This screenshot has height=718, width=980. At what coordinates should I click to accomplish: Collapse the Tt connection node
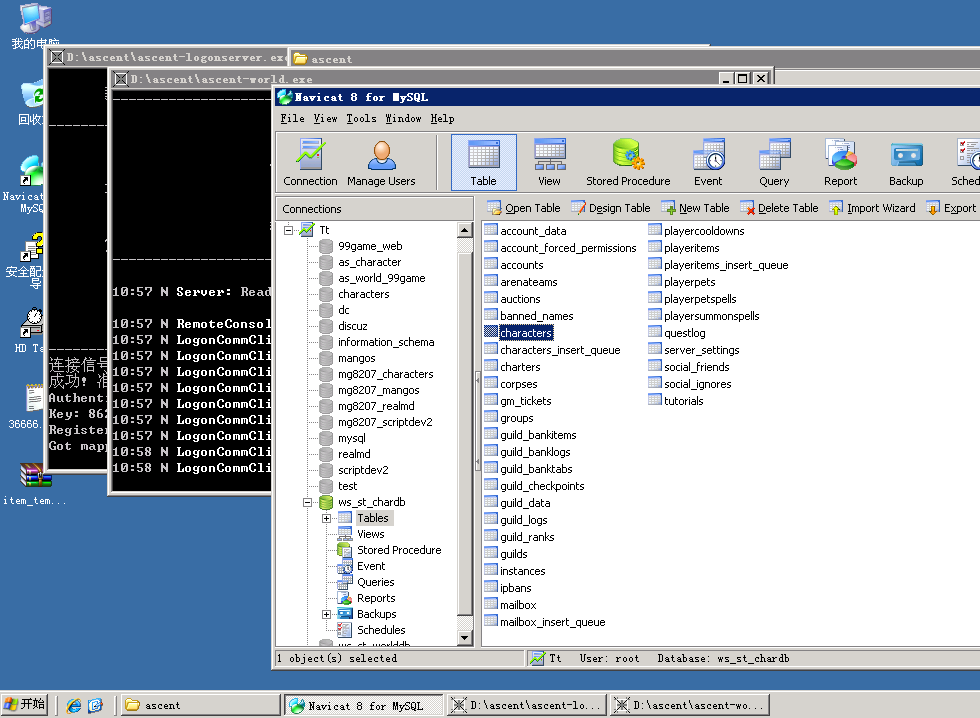coord(288,230)
